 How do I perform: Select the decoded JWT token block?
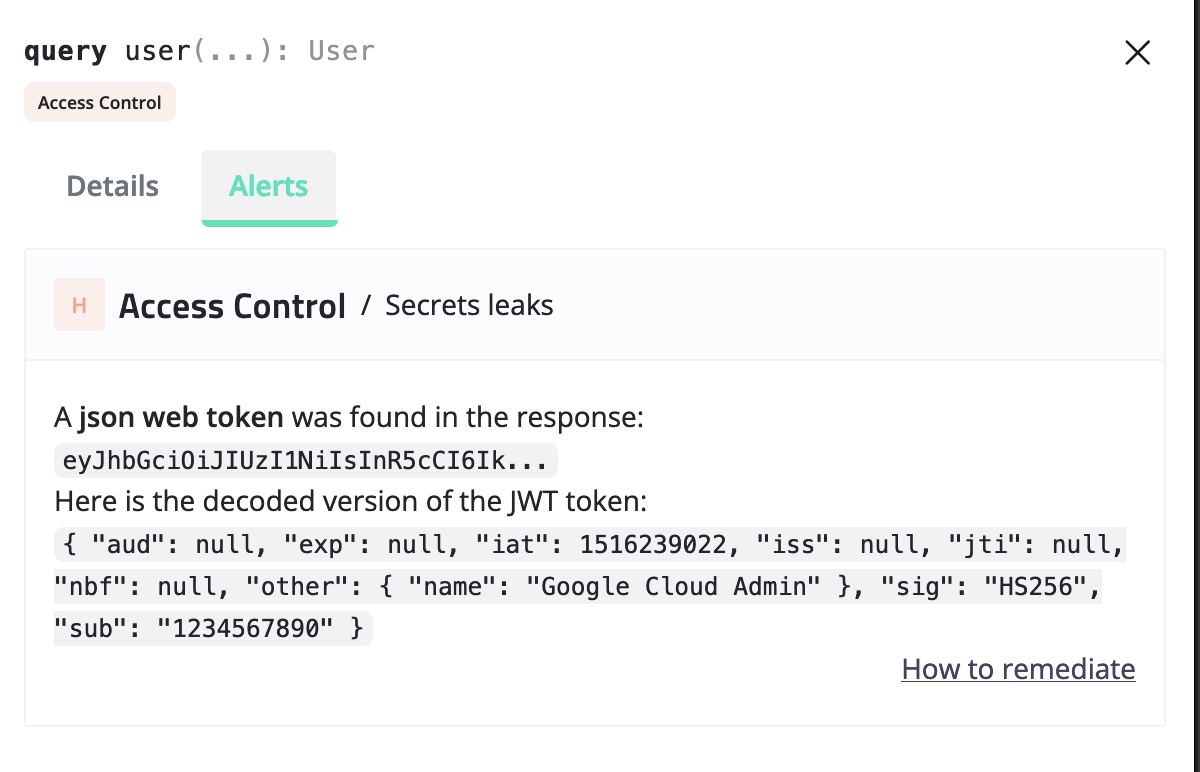click(x=588, y=586)
